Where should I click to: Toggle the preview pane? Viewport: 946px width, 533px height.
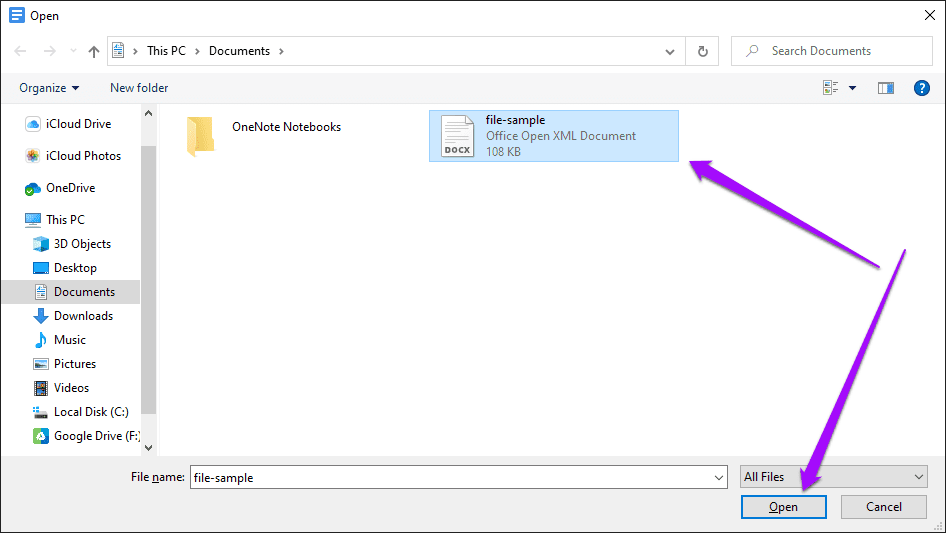pyautogui.click(x=886, y=88)
